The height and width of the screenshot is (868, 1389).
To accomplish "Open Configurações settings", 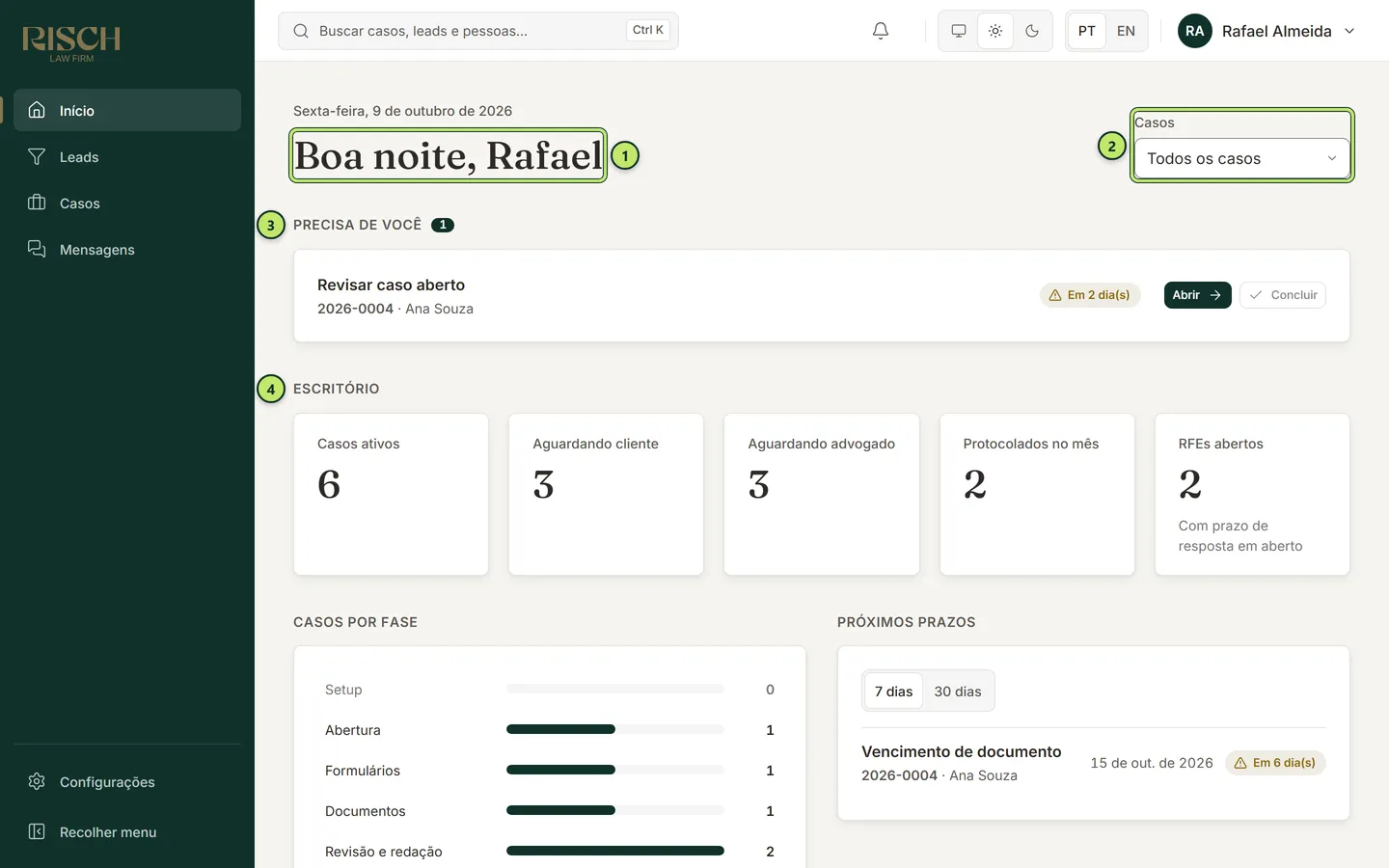I will 127,781.
